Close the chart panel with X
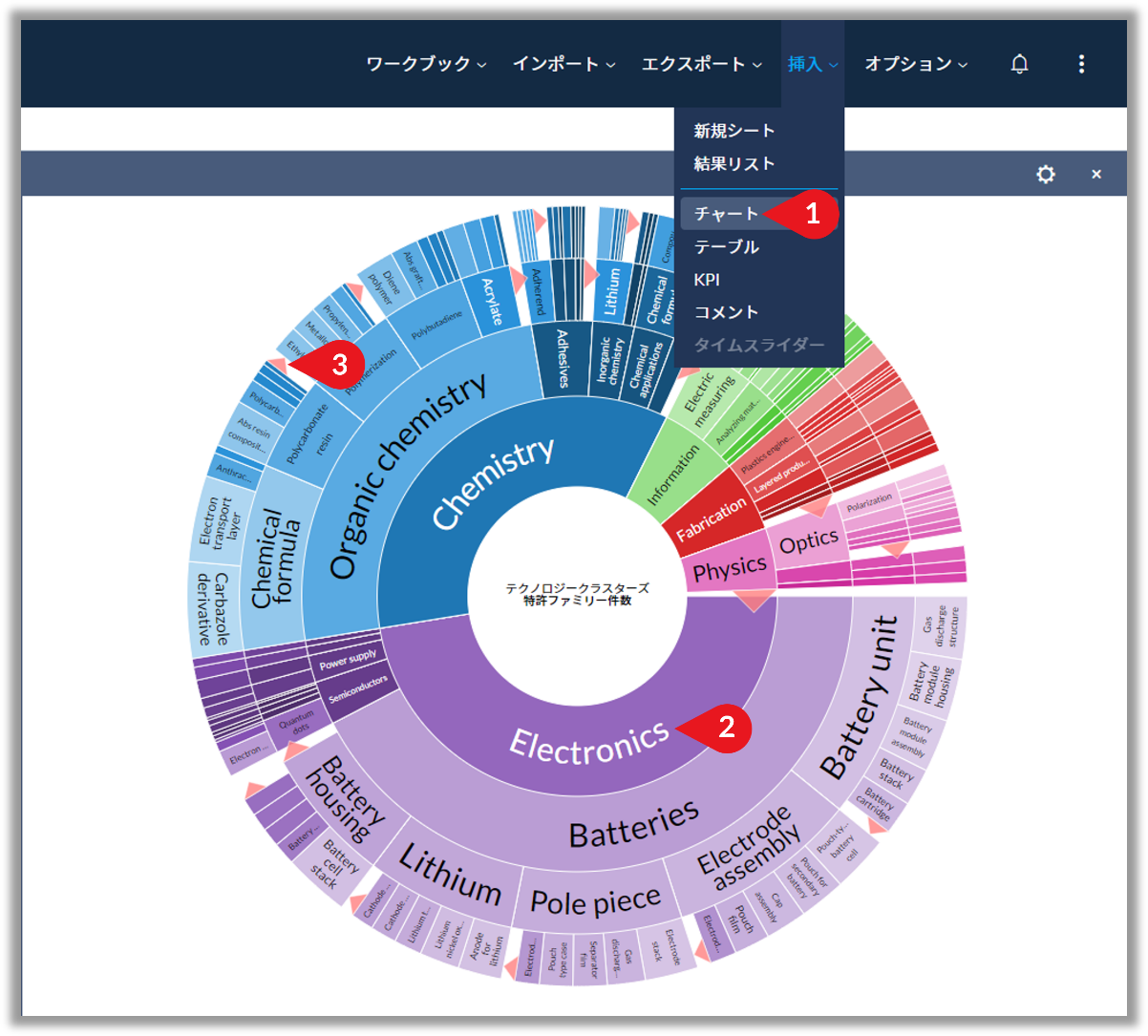 (x=1096, y=174)
